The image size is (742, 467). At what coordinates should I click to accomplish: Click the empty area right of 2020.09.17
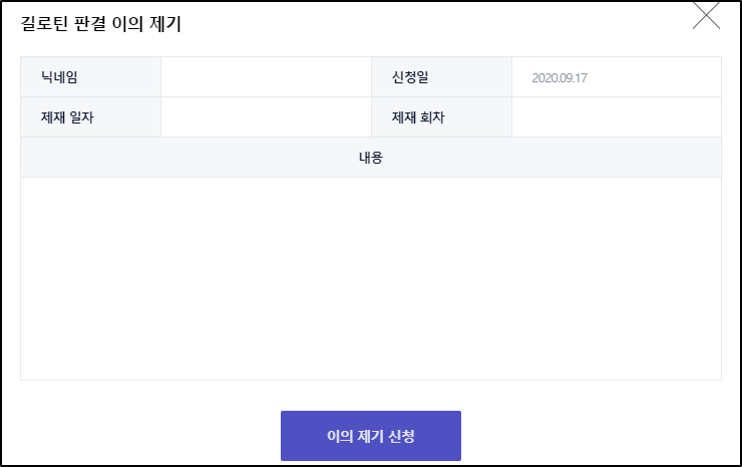[660, 77]
